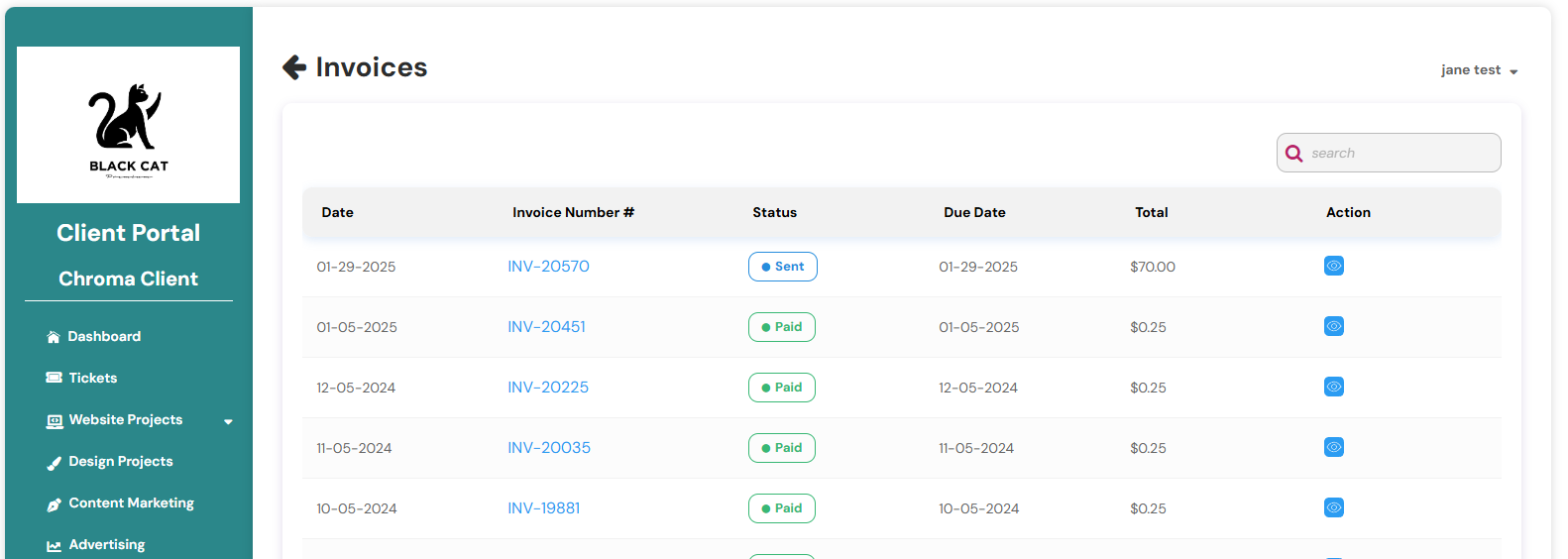Click the Design Projects brush icon

coord(55,463)
